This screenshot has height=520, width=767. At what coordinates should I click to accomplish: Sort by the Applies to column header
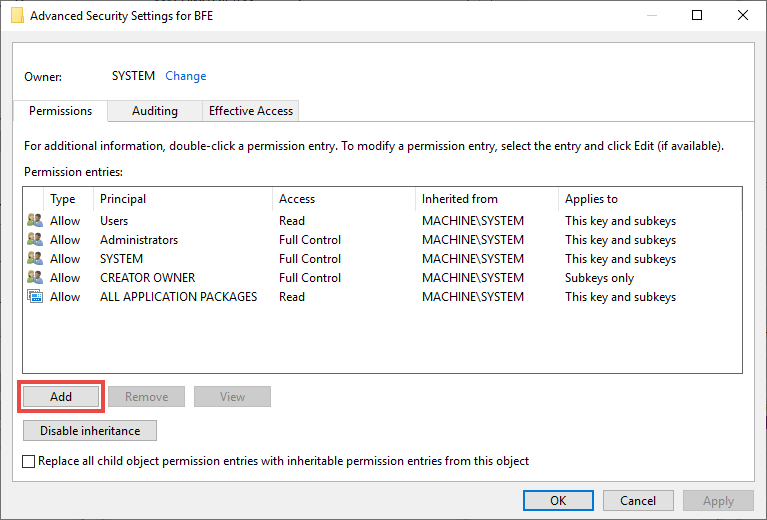650,199
